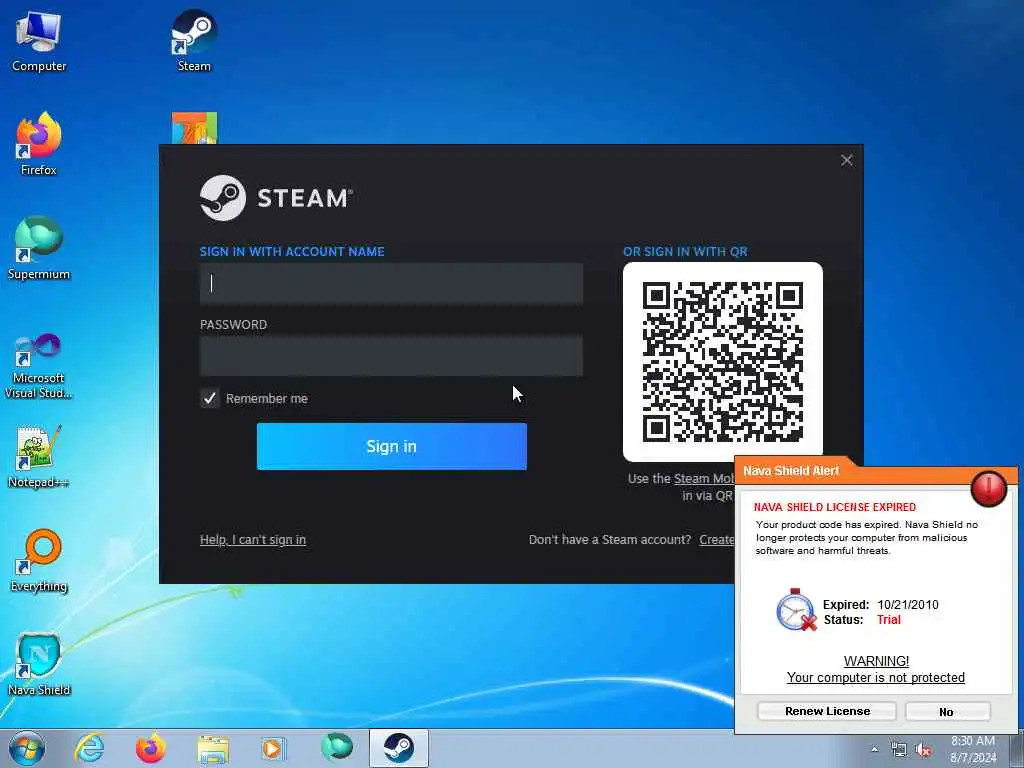Launch Firefox from the desktop

[x=39, y=144]
